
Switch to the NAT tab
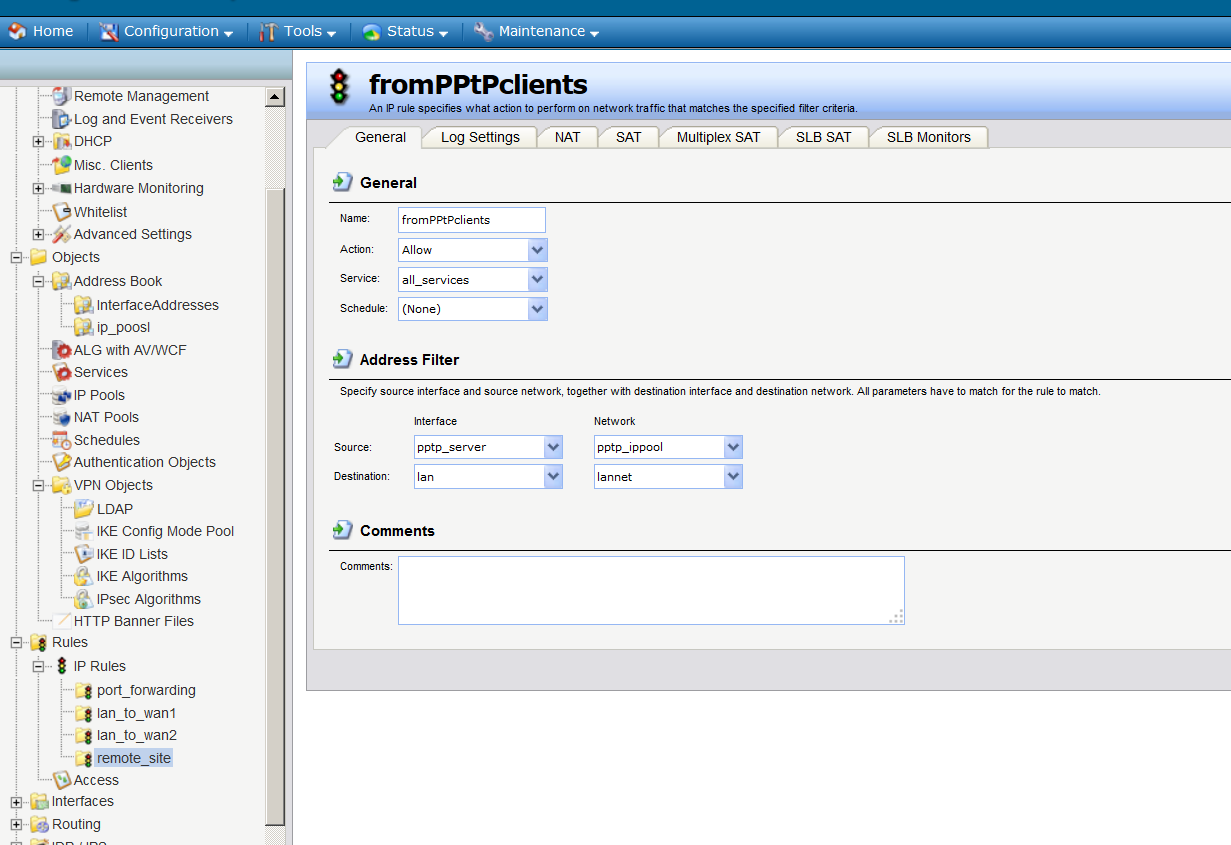click(x=567, y=137)
